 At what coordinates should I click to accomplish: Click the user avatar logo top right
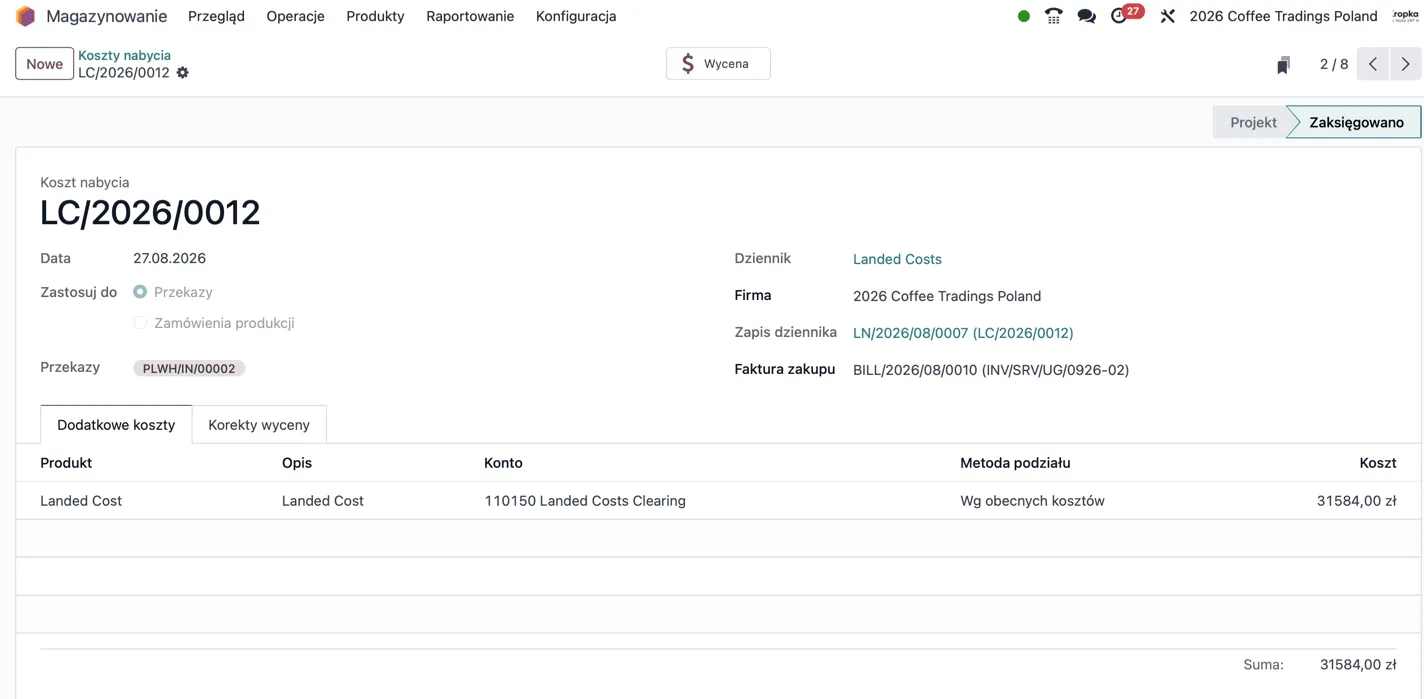pos(1406,16)
